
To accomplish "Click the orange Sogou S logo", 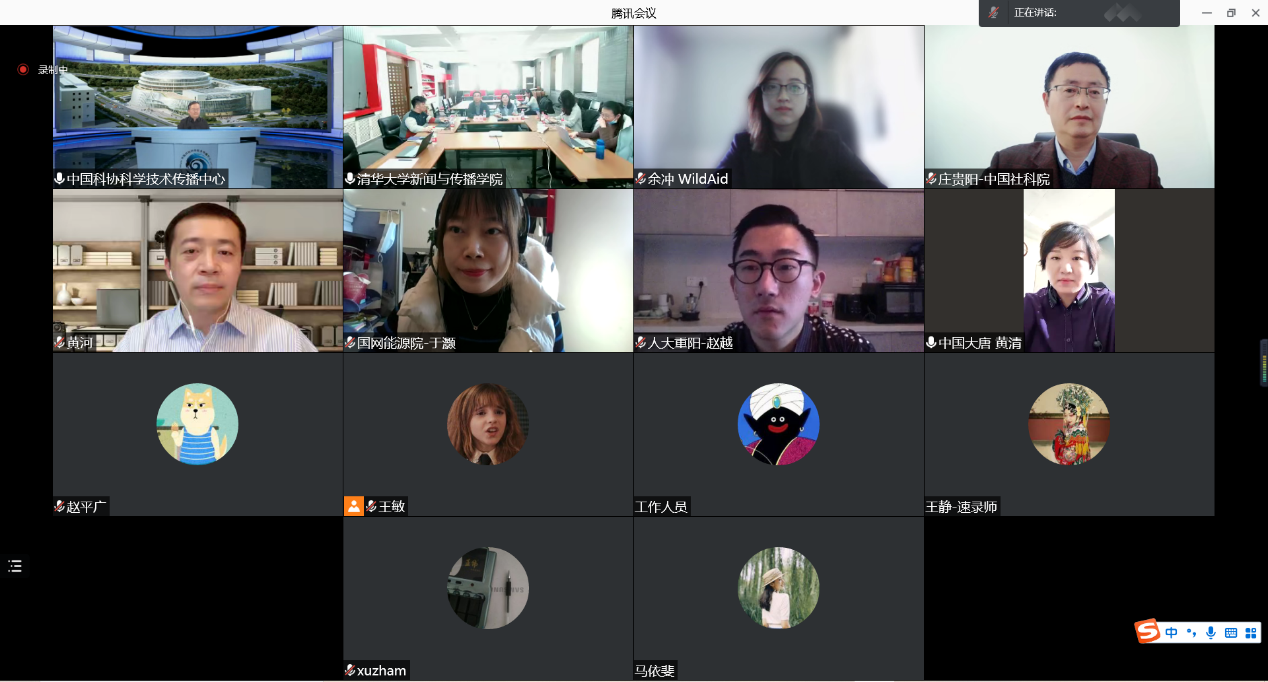I will [x=1147, y=631].
